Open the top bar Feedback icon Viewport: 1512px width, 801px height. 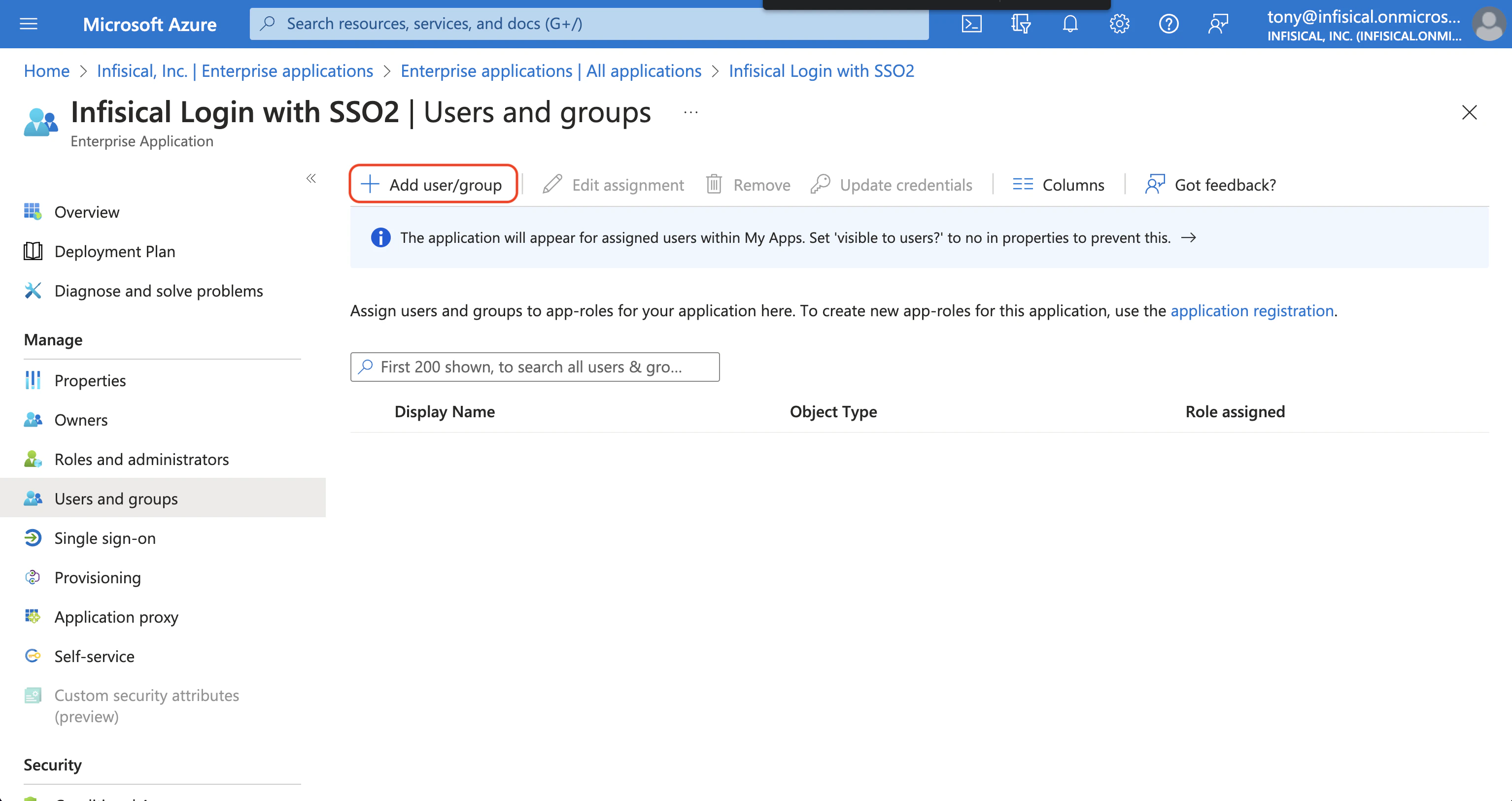point(1218,24)
